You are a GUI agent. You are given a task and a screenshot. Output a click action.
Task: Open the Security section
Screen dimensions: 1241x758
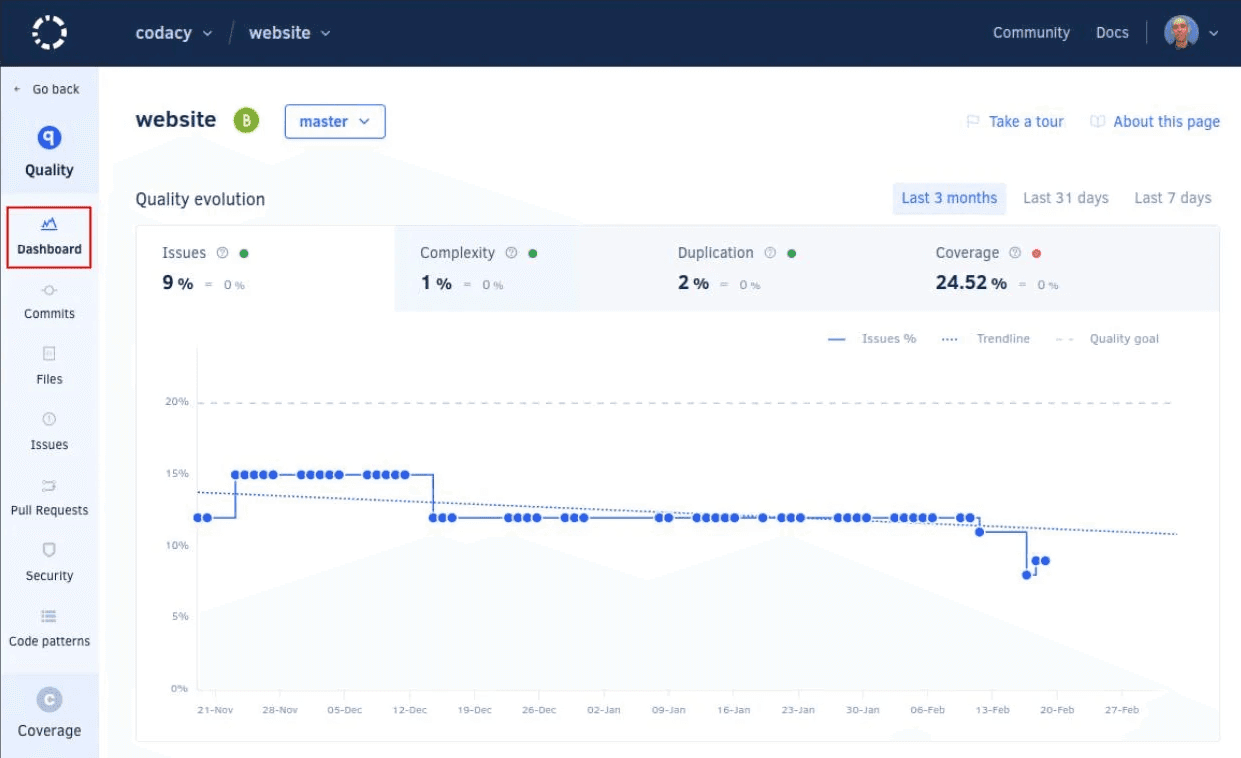pyautogui.click(x=48, y=562)
